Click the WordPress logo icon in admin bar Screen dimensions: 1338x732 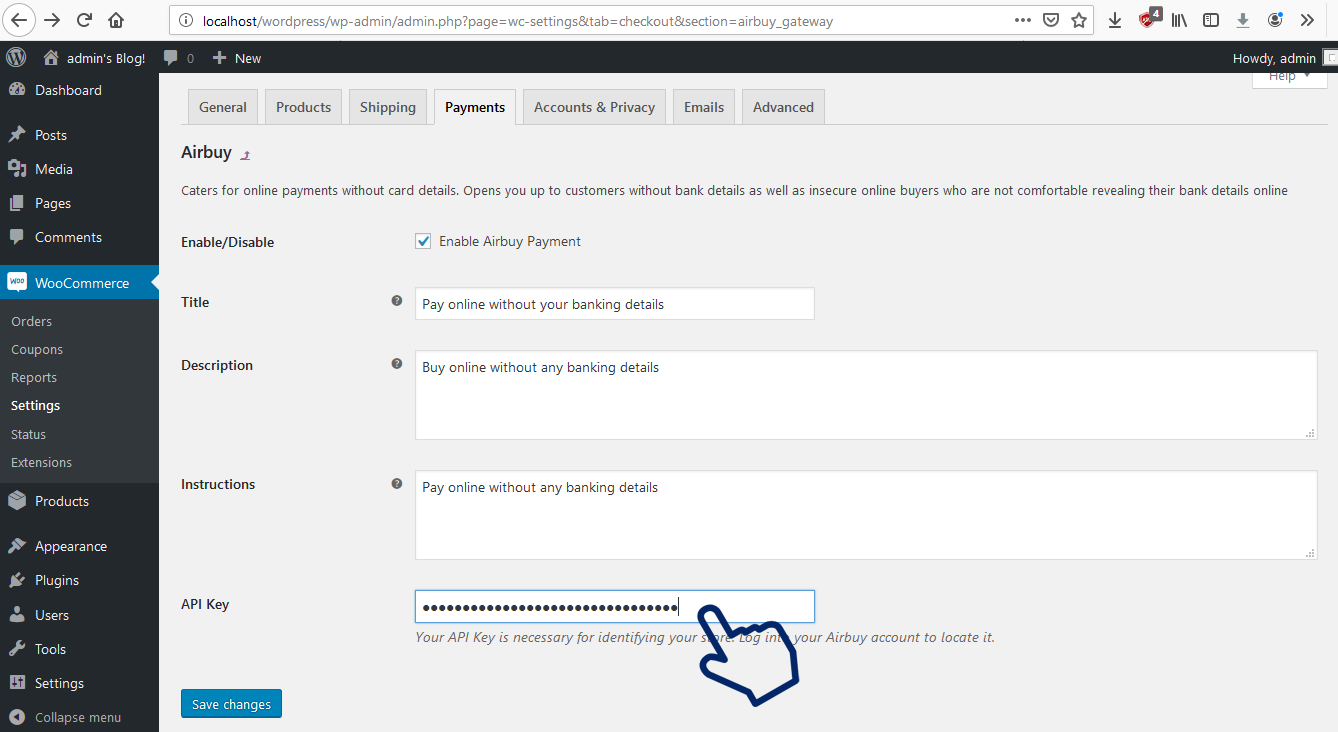pos(16,58)
